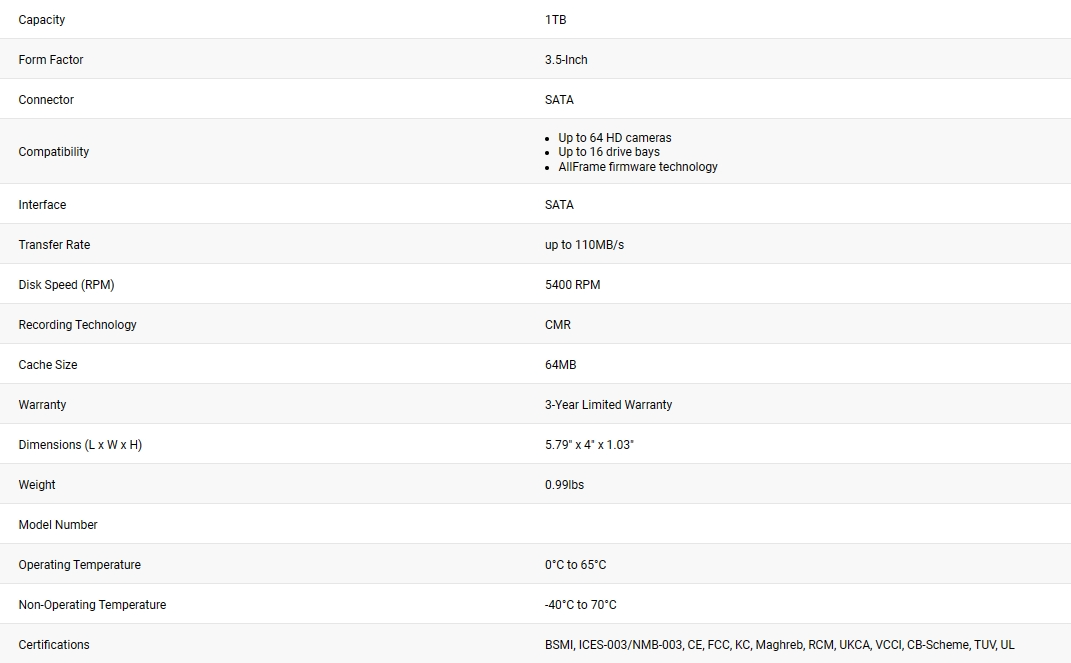Click the Connector row label
The height and width of the screenshot is (663, 1071).
(x=46, y=100)
